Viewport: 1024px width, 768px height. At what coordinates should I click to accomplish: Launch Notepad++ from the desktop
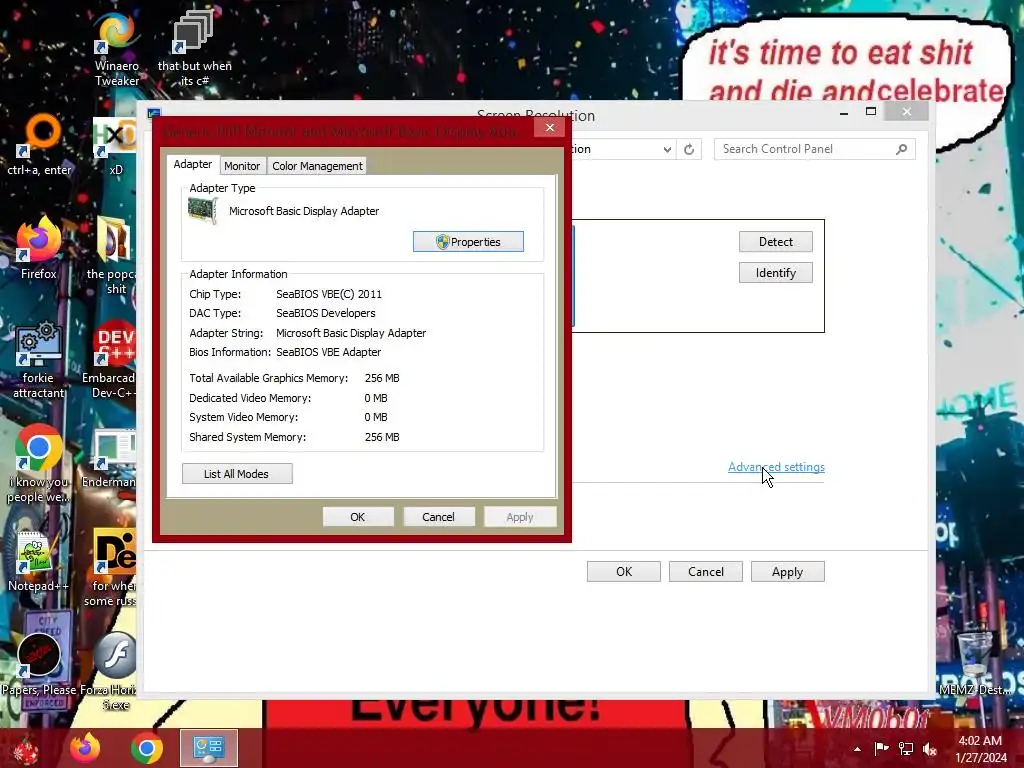point(37,562)
